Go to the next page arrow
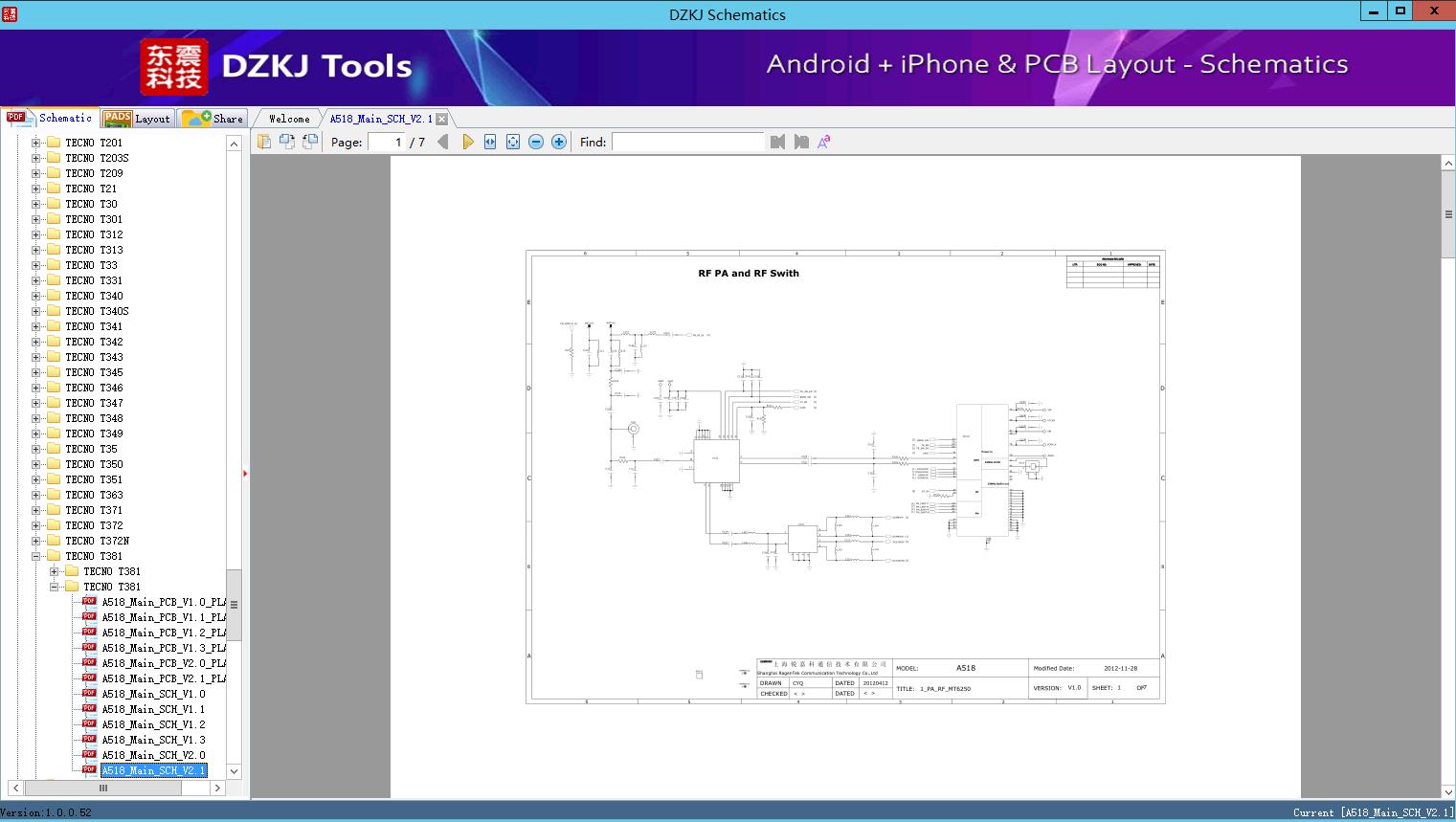 click(x=468, y=142)
